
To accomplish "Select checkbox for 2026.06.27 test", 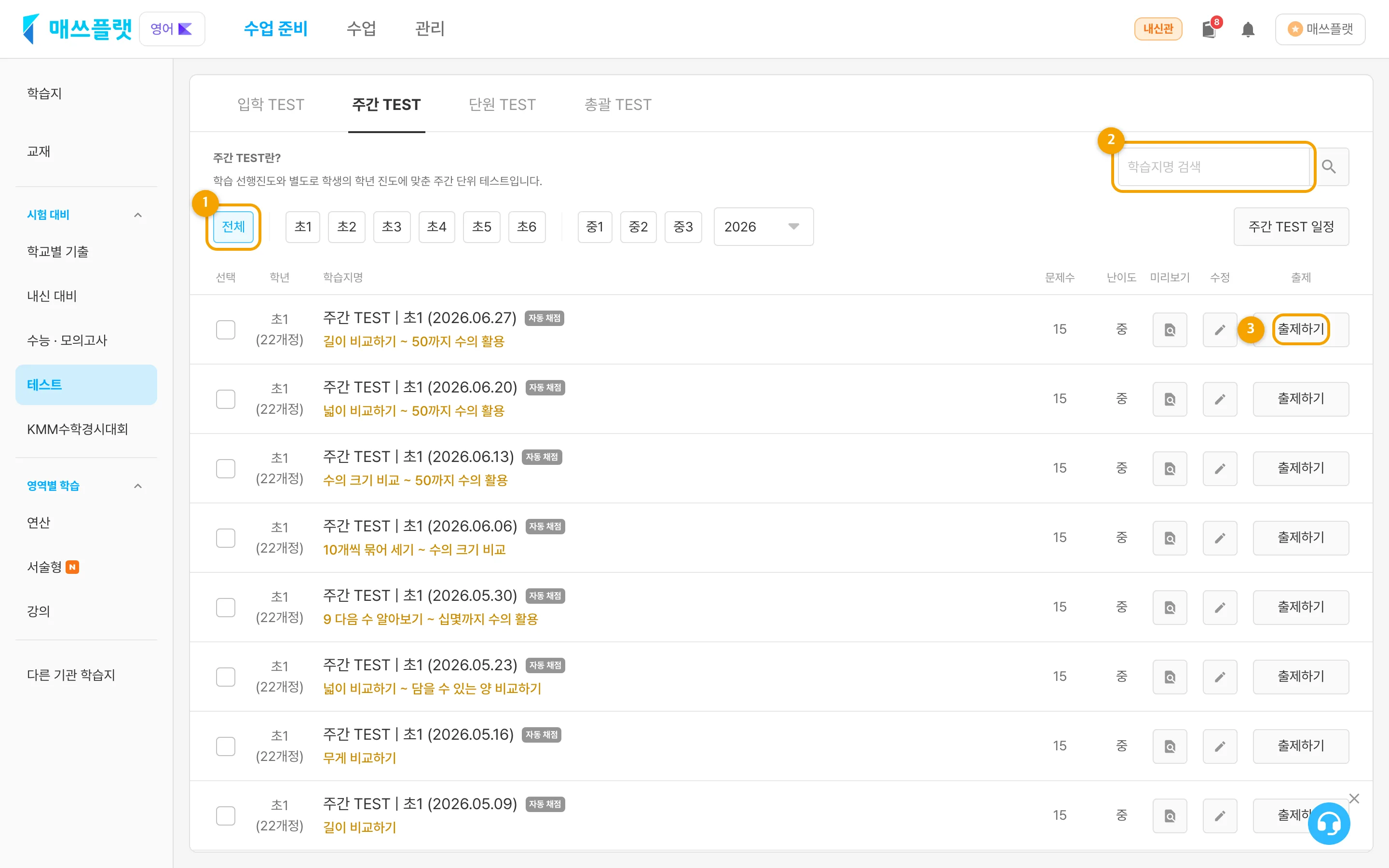I will point(226,329).
